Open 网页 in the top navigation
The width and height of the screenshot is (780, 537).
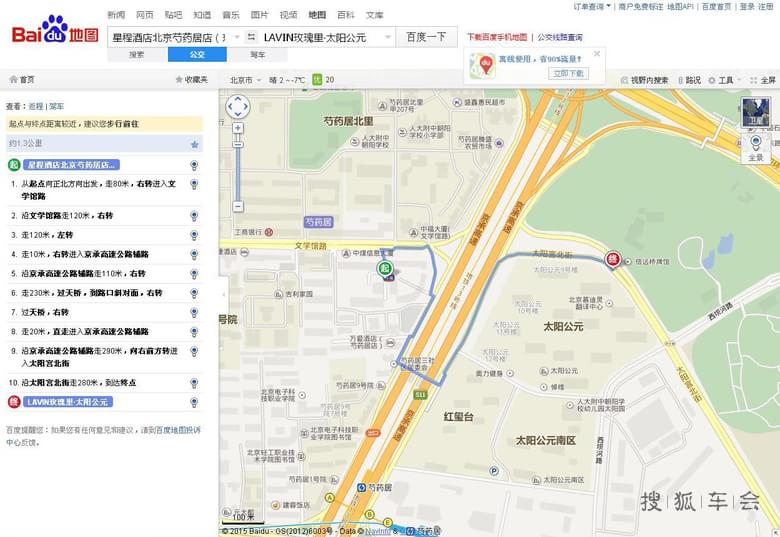(145, 15)
